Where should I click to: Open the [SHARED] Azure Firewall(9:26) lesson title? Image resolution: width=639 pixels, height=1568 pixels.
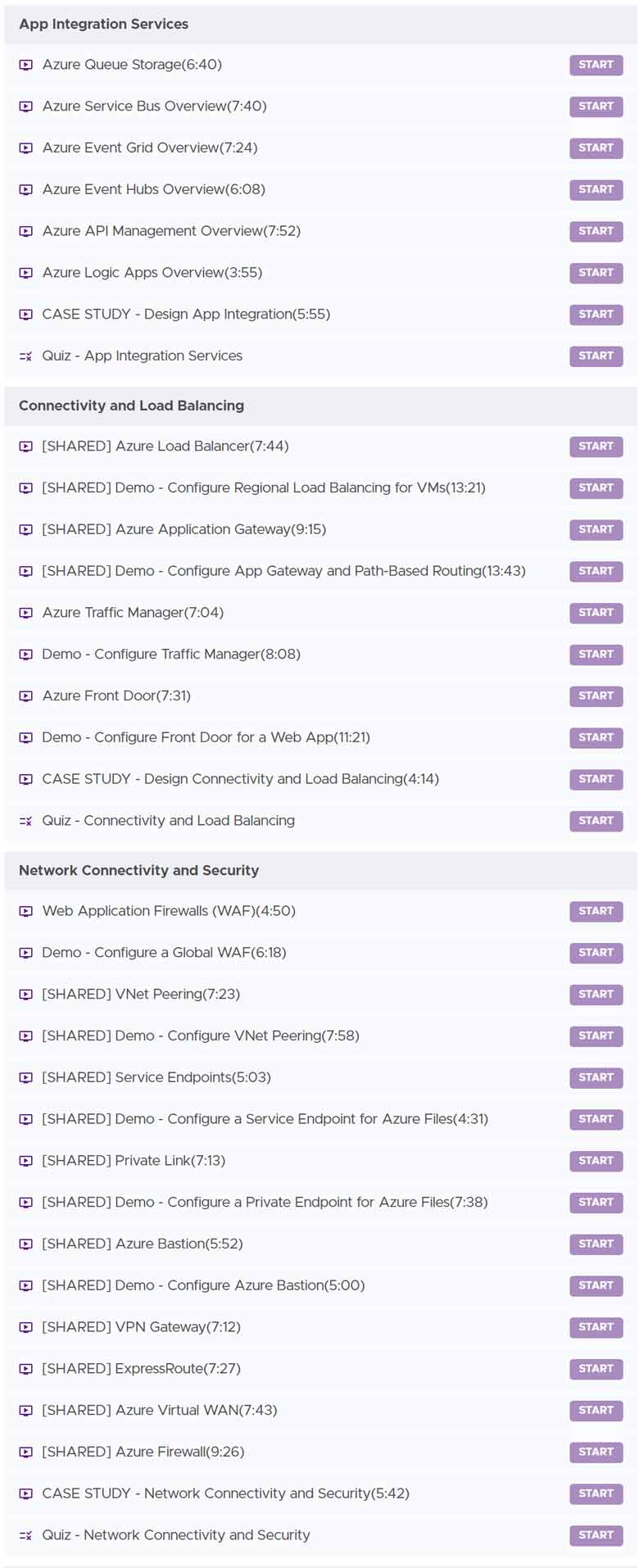tap(143, 1452)
